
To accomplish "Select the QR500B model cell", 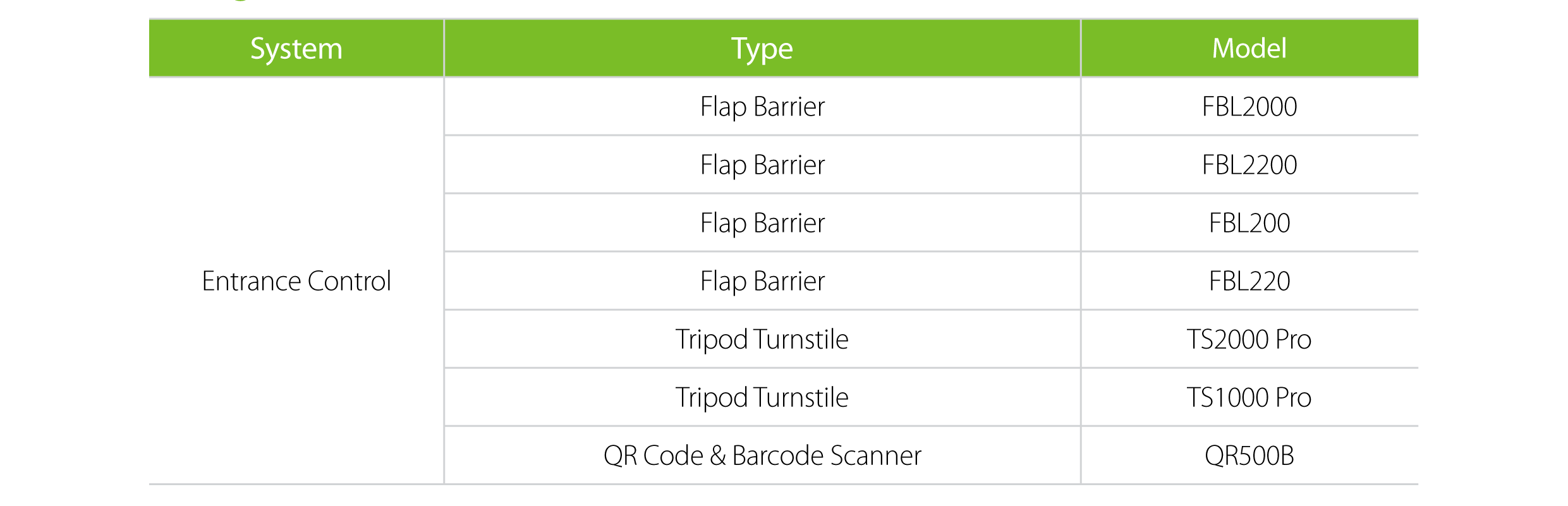I will (1249, 455).
